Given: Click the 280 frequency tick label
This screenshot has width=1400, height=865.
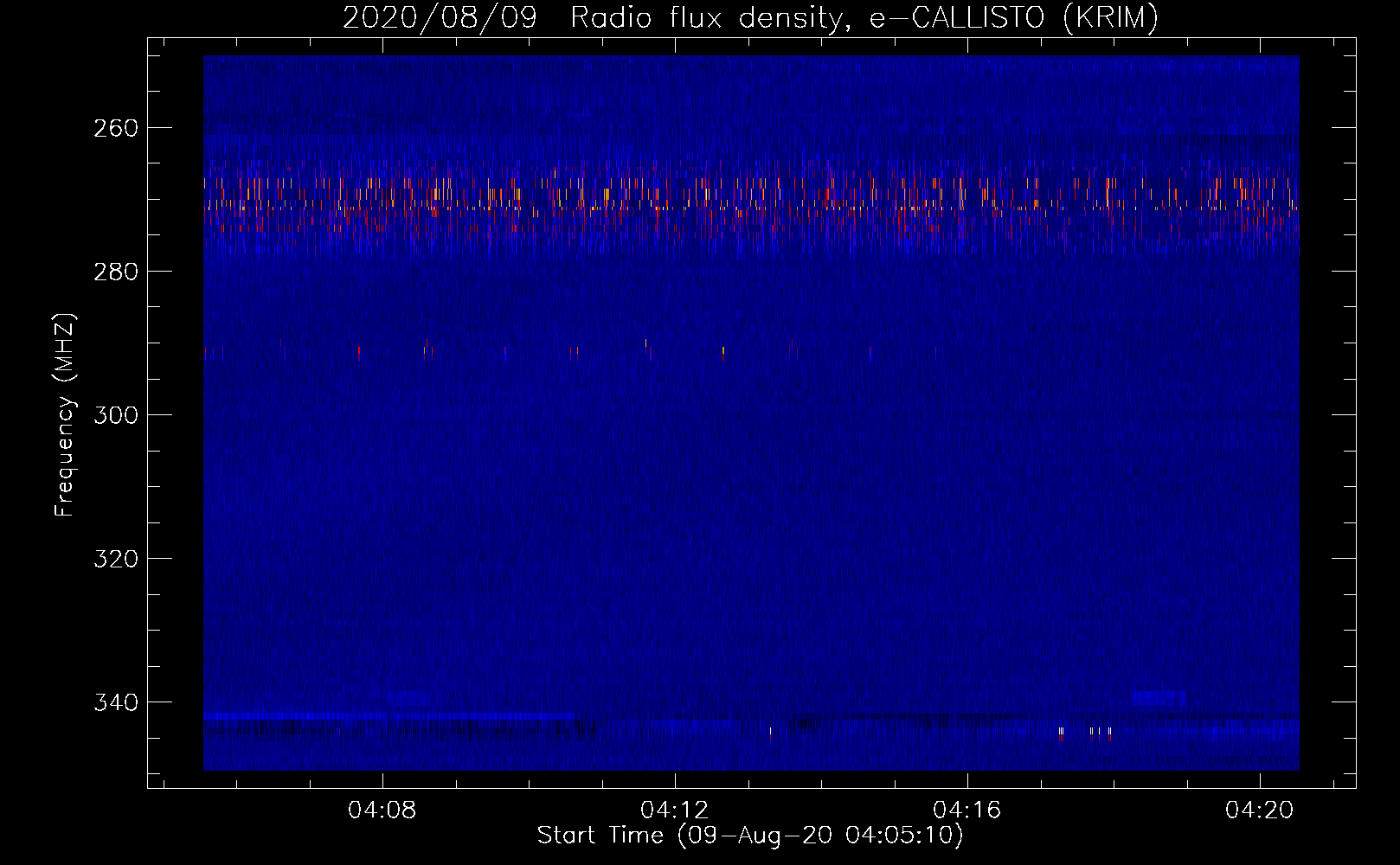Looking at the screenshot, I should tap(115, 272).
